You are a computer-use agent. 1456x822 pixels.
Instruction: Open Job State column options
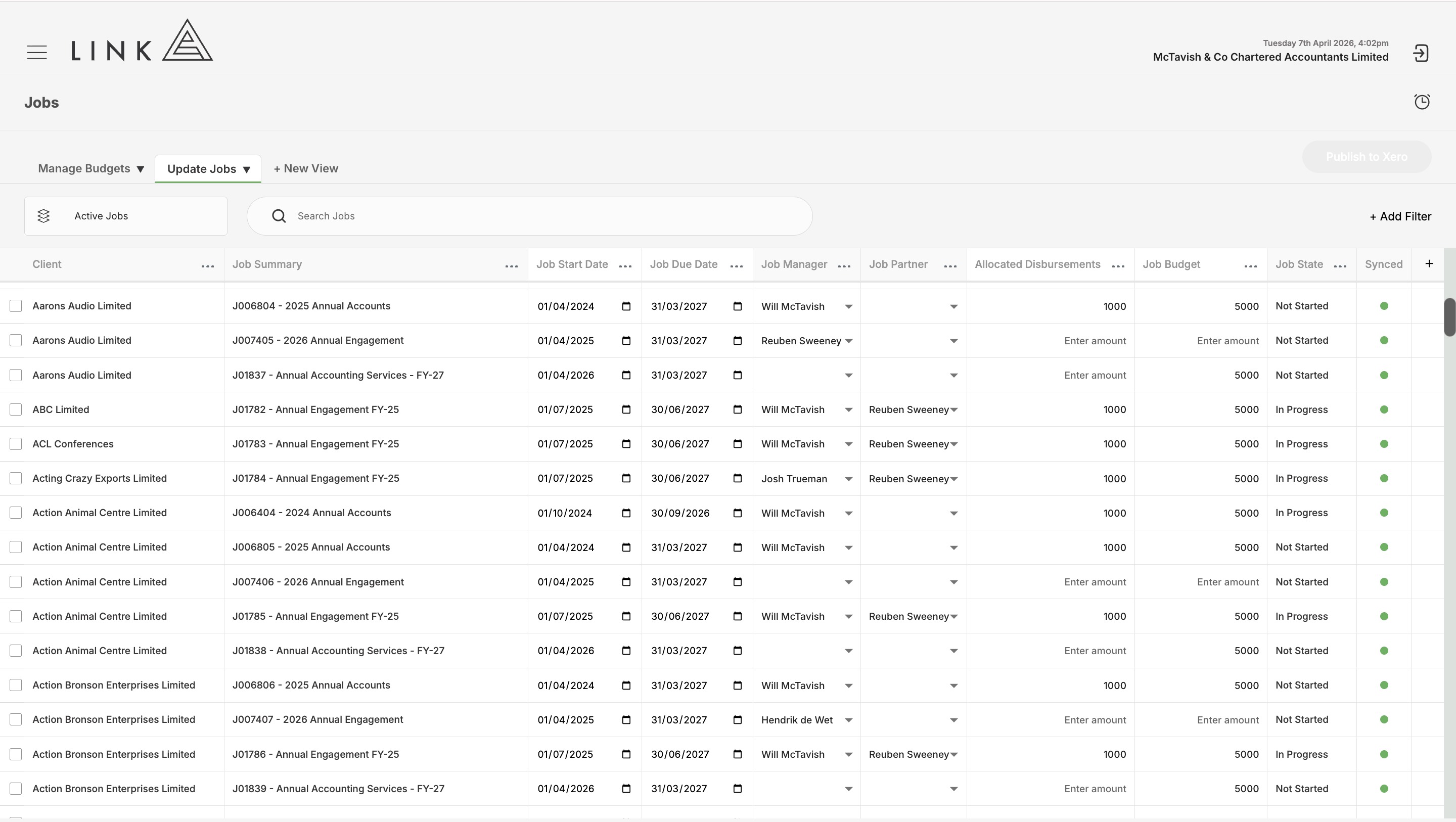point(1340,266)
